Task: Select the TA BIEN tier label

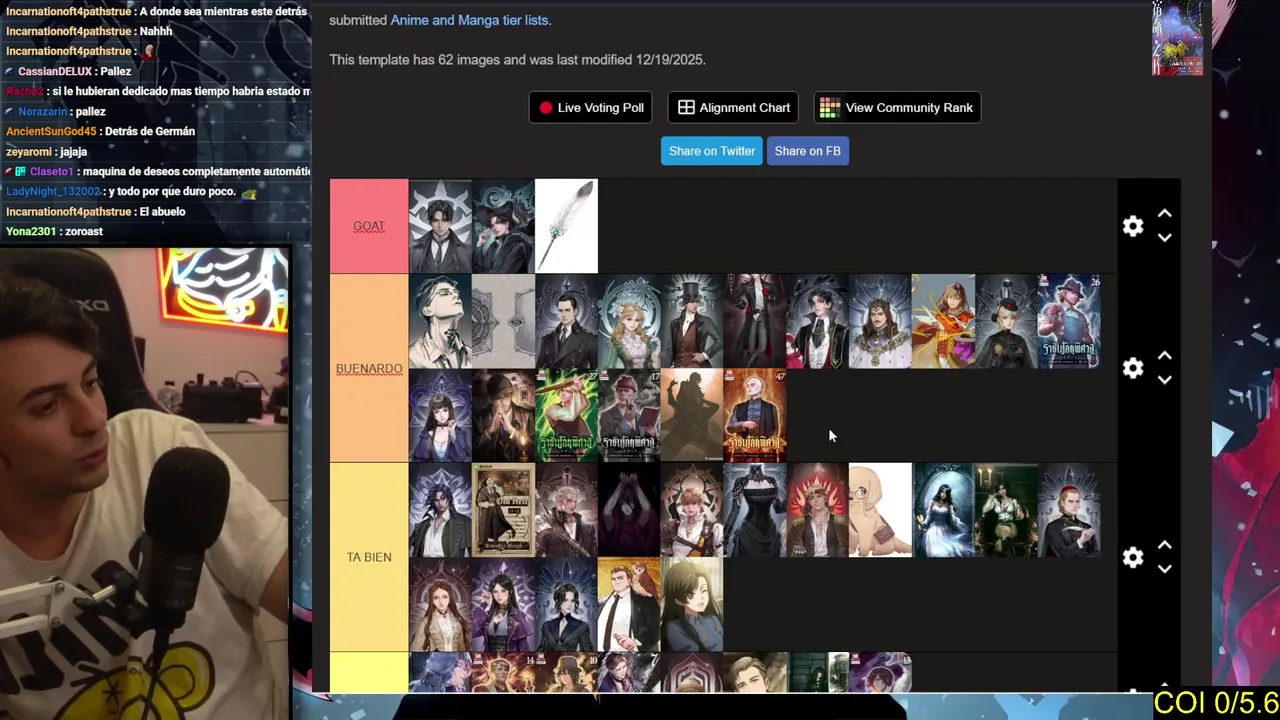Action: click(x=369, y=557)
